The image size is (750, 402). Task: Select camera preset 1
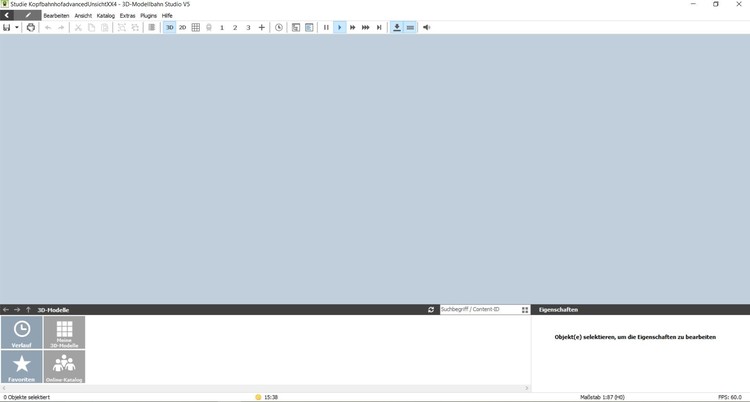[222, 28]
